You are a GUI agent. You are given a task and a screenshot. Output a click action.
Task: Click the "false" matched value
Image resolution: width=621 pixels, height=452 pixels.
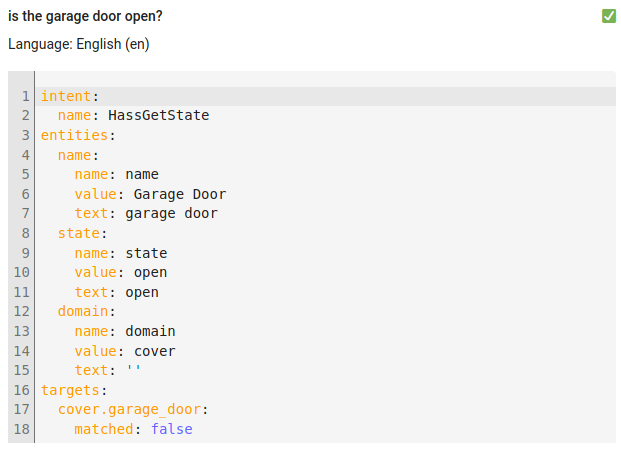pyautogui.click(x=171, y=429)
